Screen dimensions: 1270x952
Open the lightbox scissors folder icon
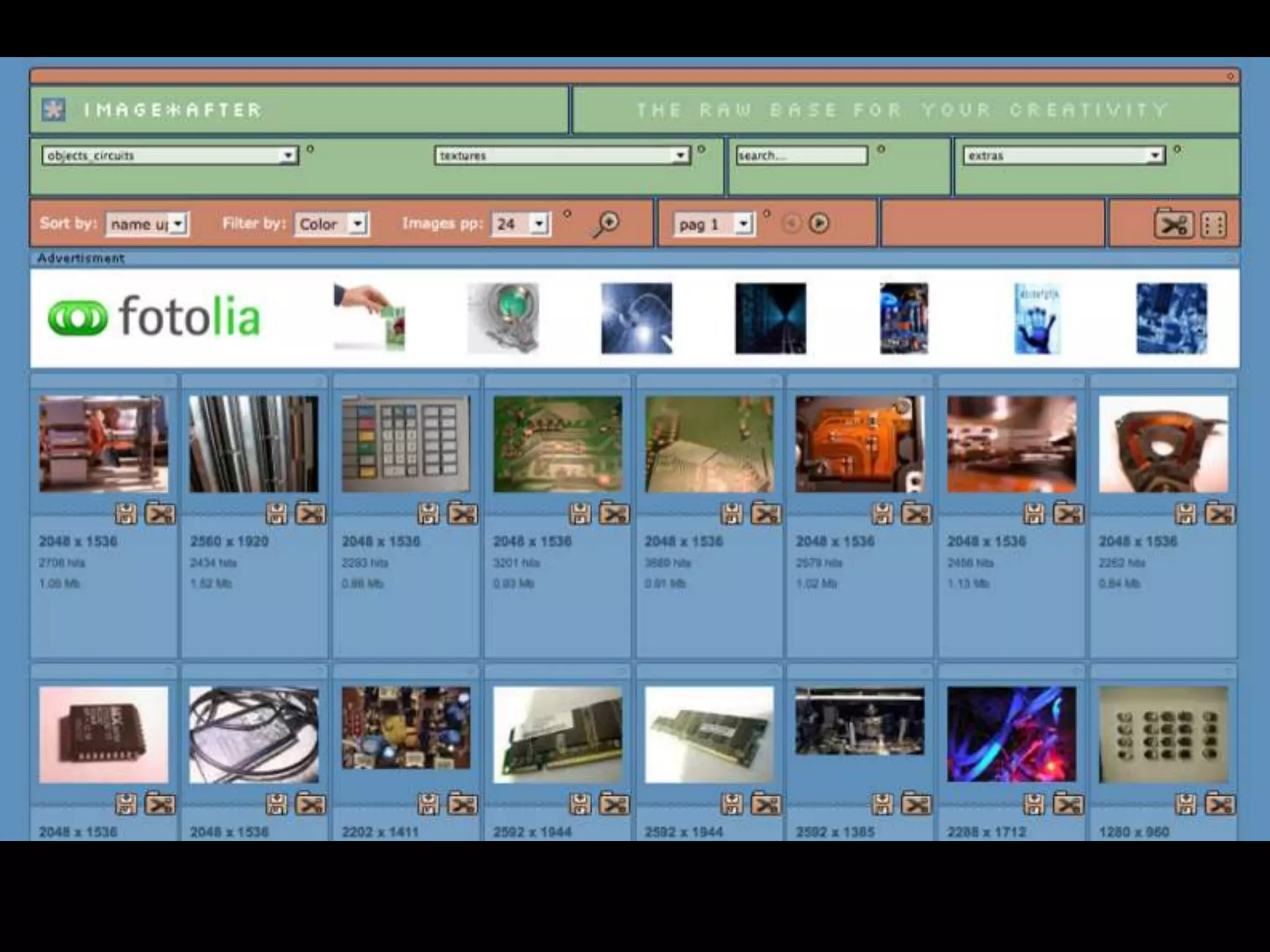tap(1173, 224)
